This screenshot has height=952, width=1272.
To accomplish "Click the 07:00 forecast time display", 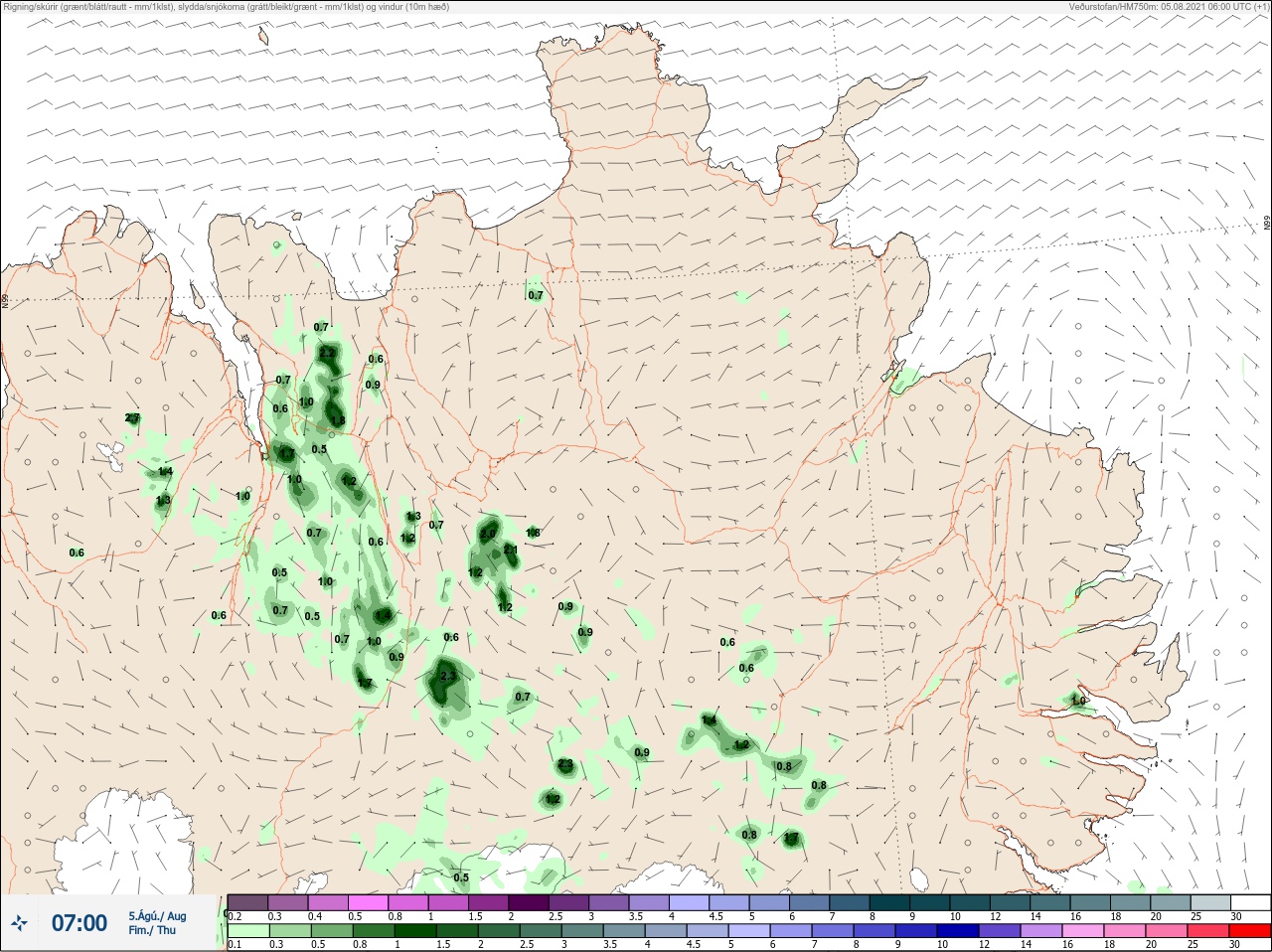I will pos(79,923).
